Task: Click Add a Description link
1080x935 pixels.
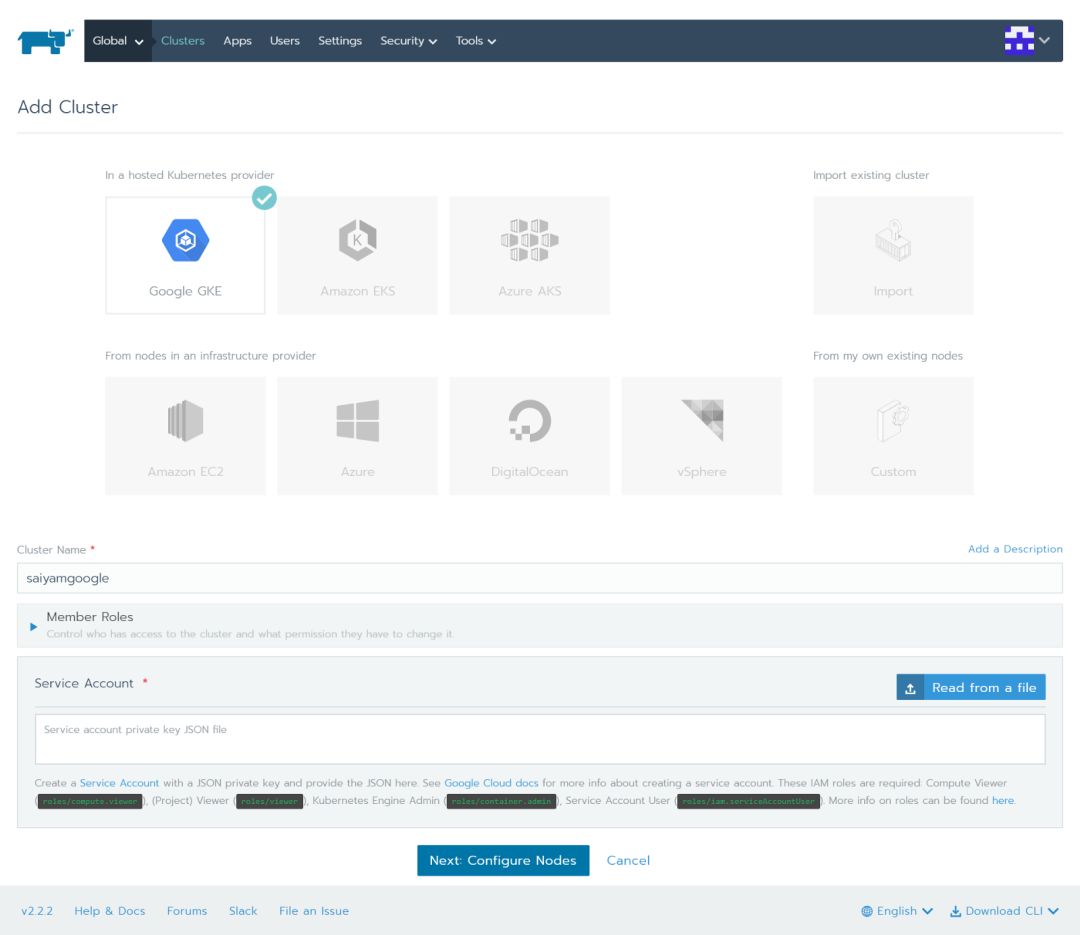Action: pyautogui.click(x=1015, y=549)
